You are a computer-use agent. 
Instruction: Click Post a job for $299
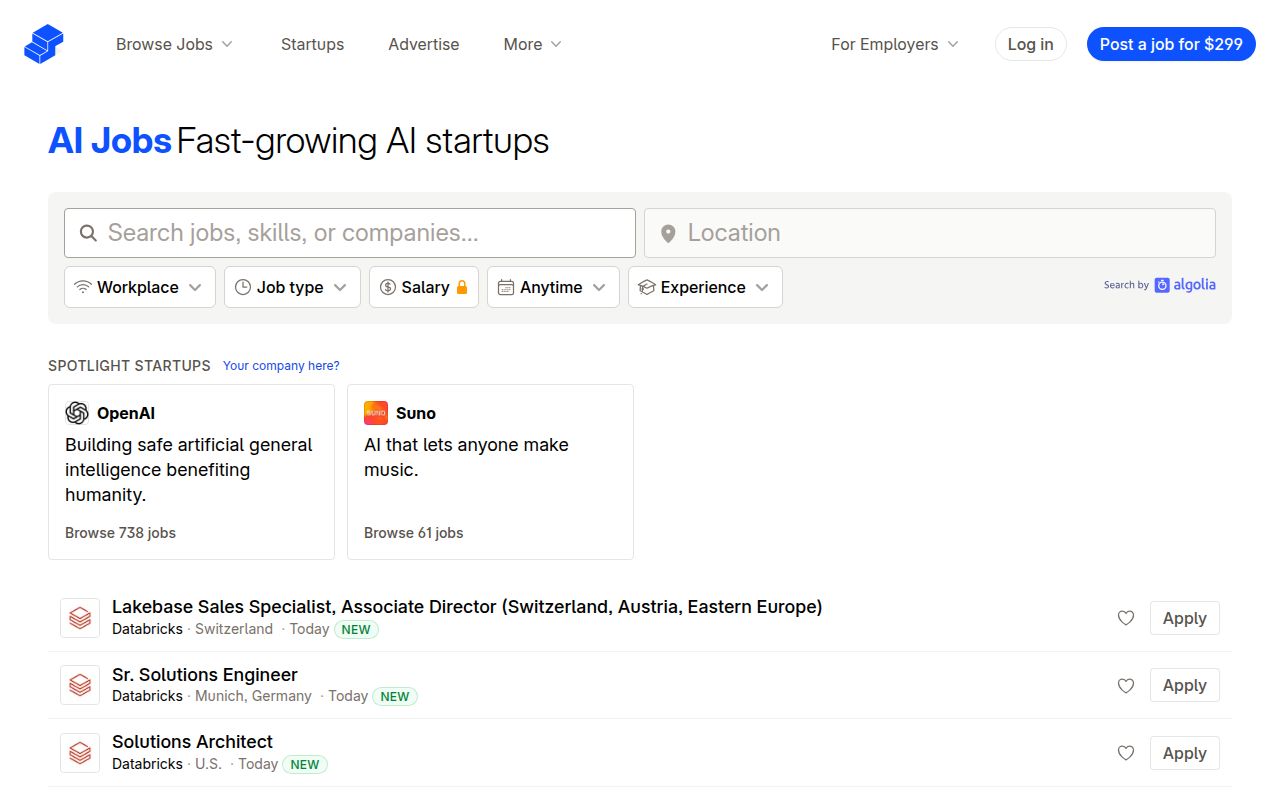point(1171,44)
